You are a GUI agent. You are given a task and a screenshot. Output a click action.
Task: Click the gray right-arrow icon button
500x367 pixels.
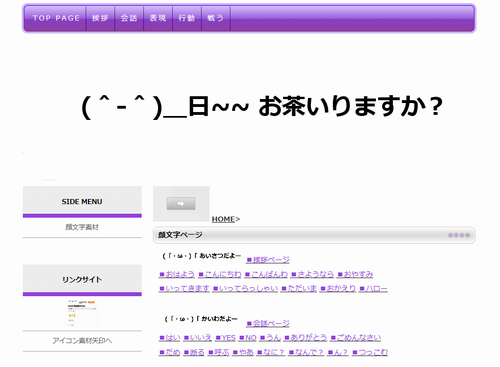click(181, 204)
